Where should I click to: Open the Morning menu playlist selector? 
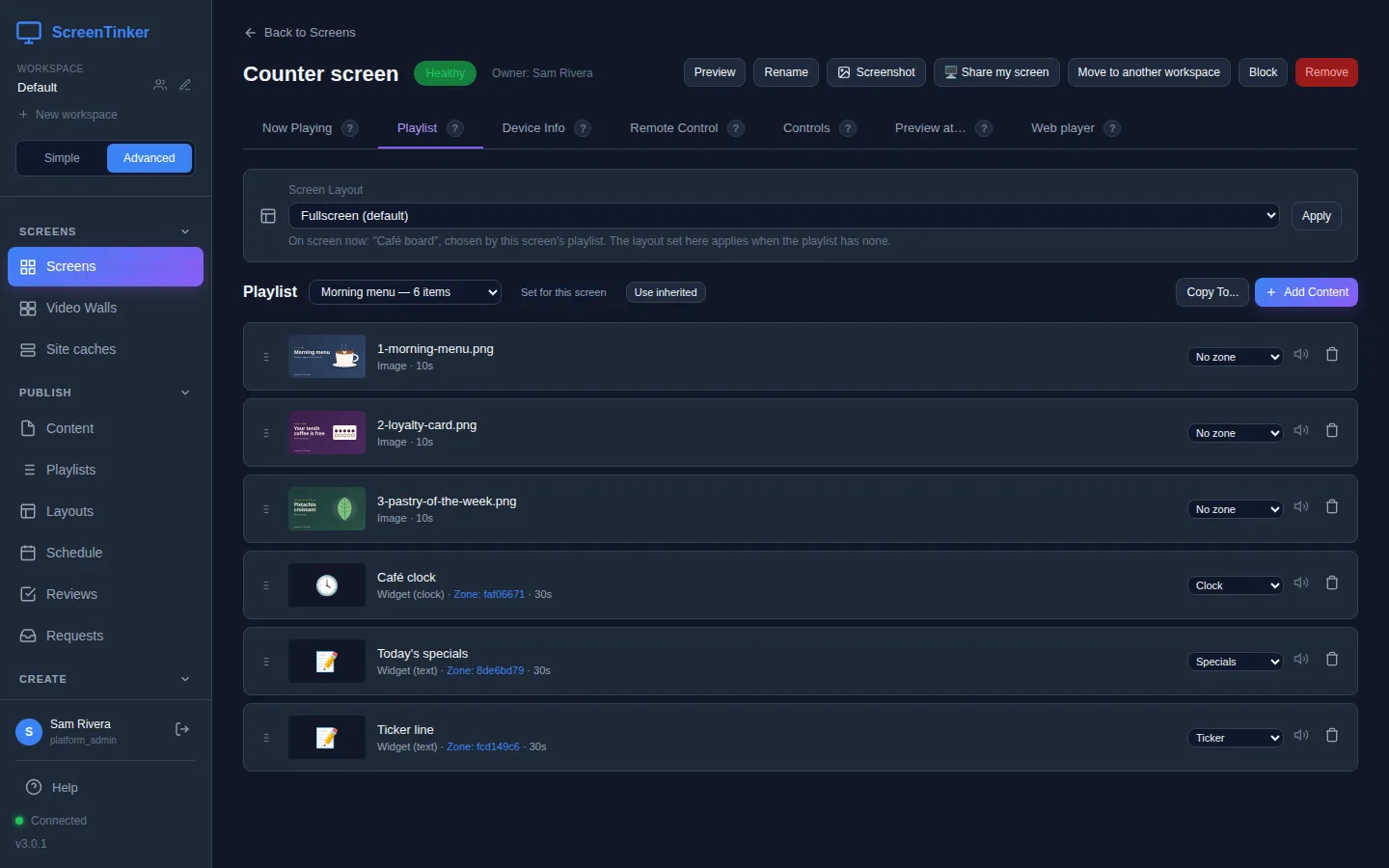point(405,292)
